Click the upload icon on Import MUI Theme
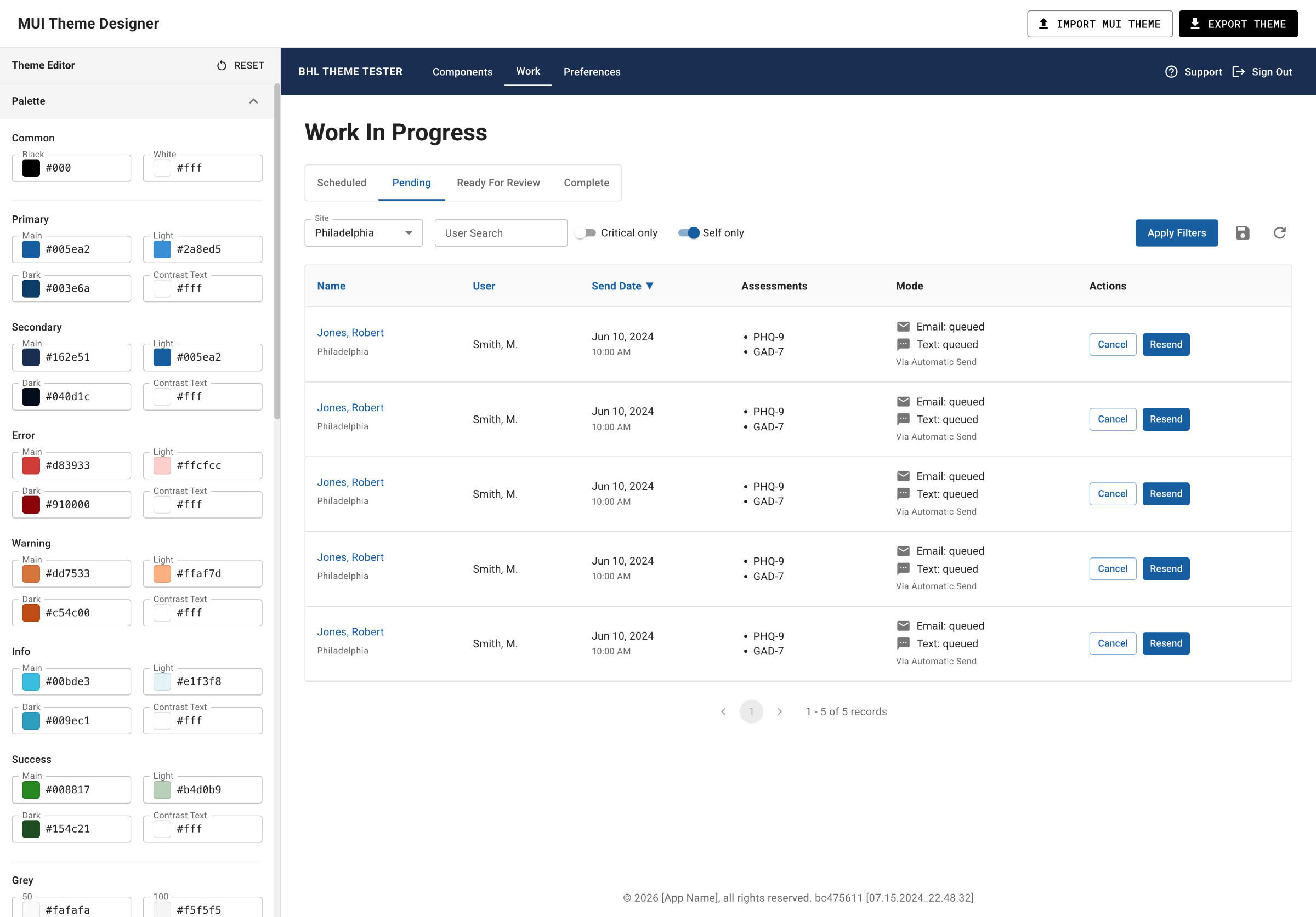 coord(1043,24)
